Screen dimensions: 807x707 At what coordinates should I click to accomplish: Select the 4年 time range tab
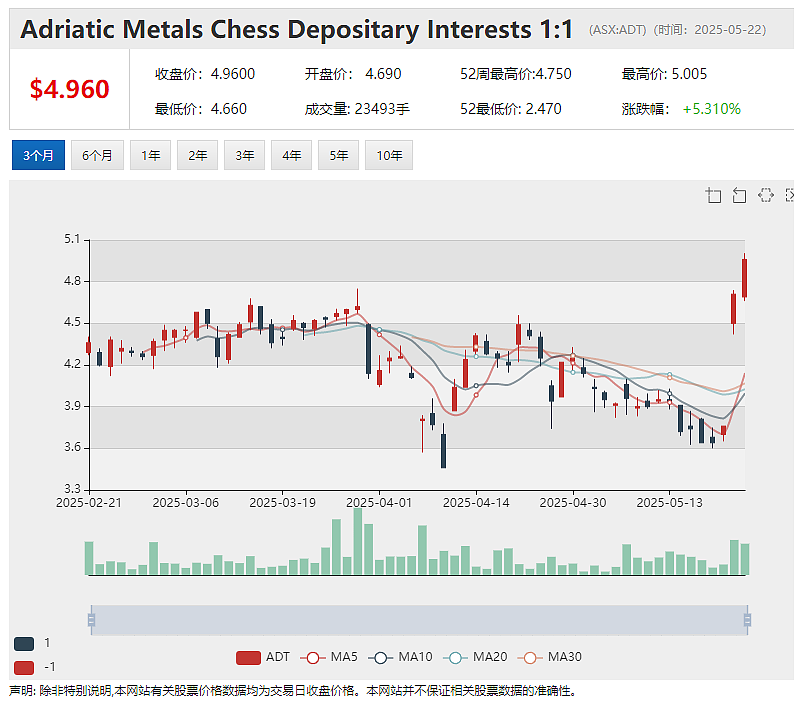pyautogui.click(x=291, y=155)
